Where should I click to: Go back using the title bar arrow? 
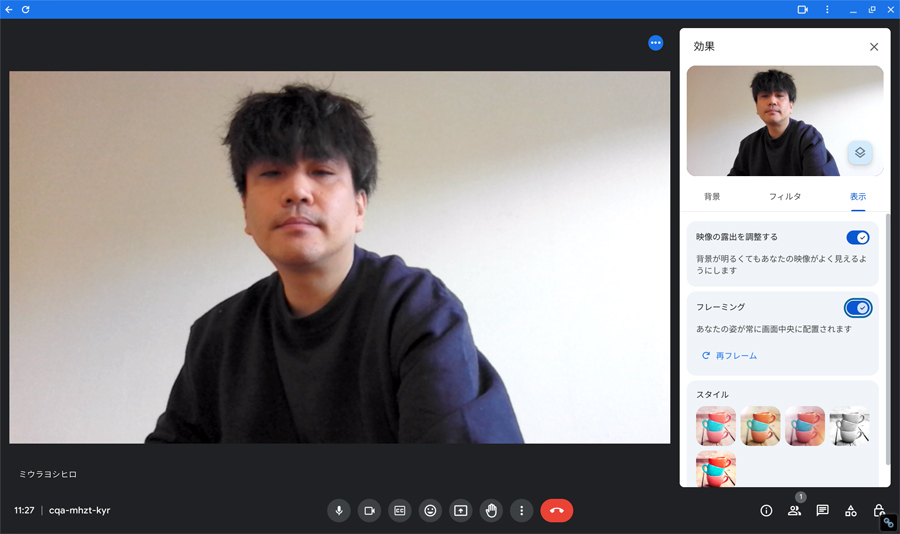pyautogui.click(x=9, y=10)
